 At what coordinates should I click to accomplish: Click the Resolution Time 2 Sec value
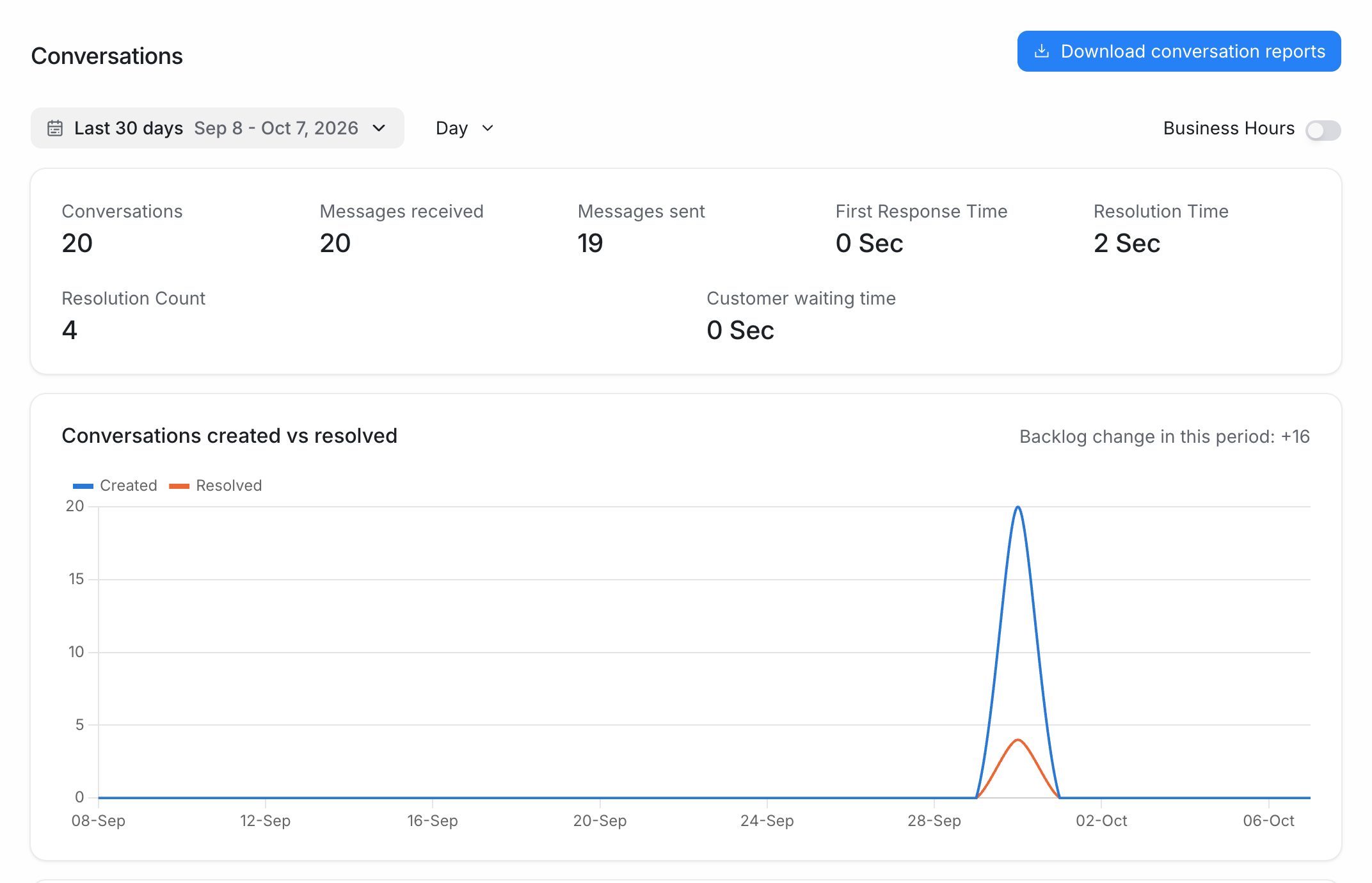point(1126,243)
